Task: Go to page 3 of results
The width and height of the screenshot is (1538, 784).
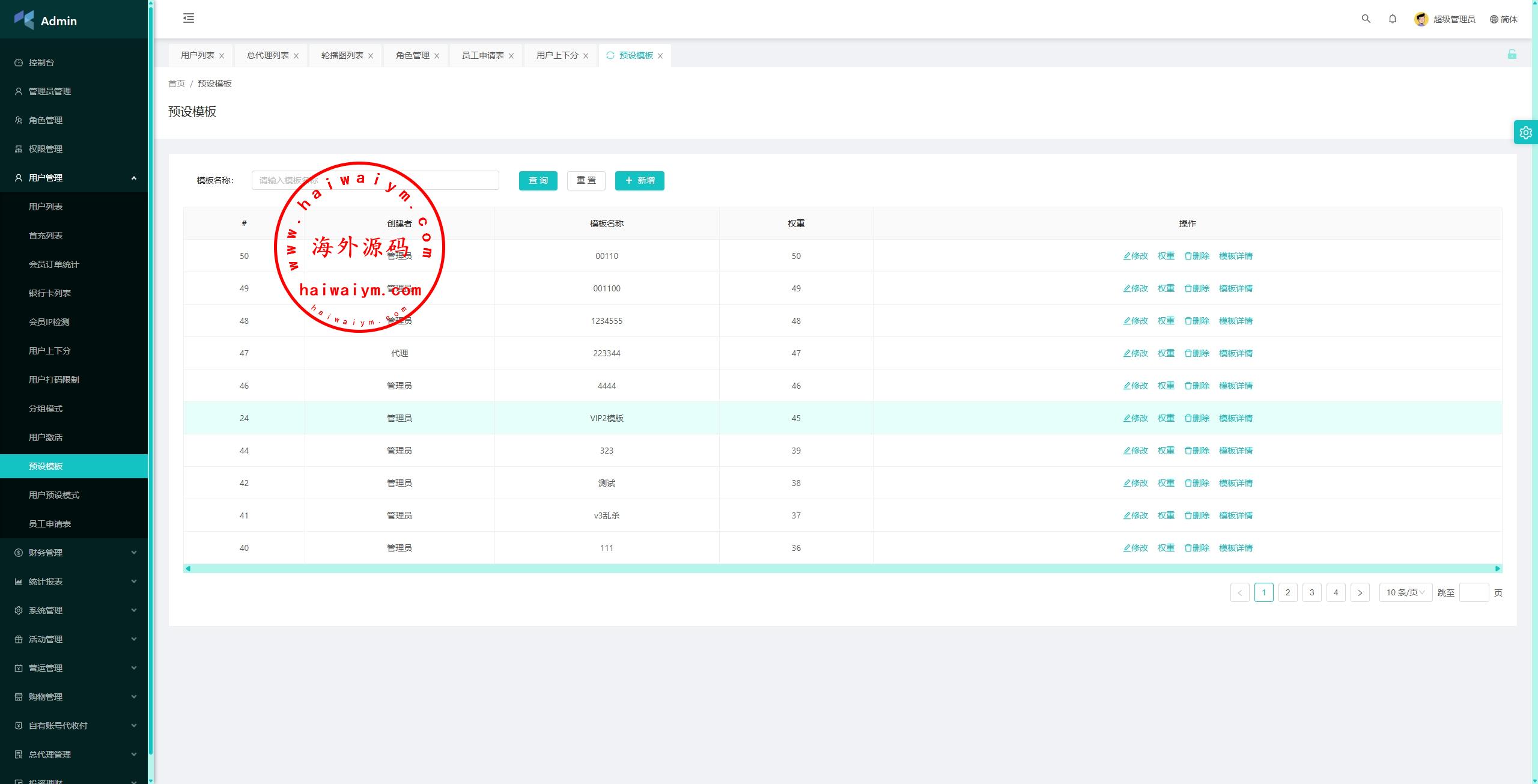Action: (x=1312, y=592)
